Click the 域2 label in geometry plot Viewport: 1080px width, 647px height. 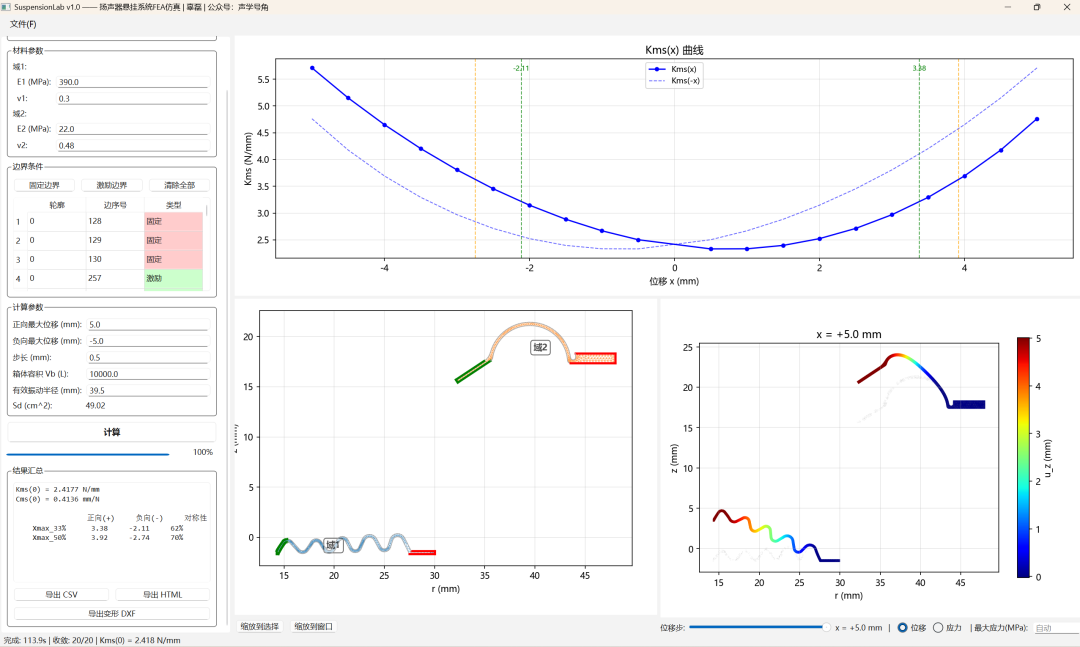540,347
